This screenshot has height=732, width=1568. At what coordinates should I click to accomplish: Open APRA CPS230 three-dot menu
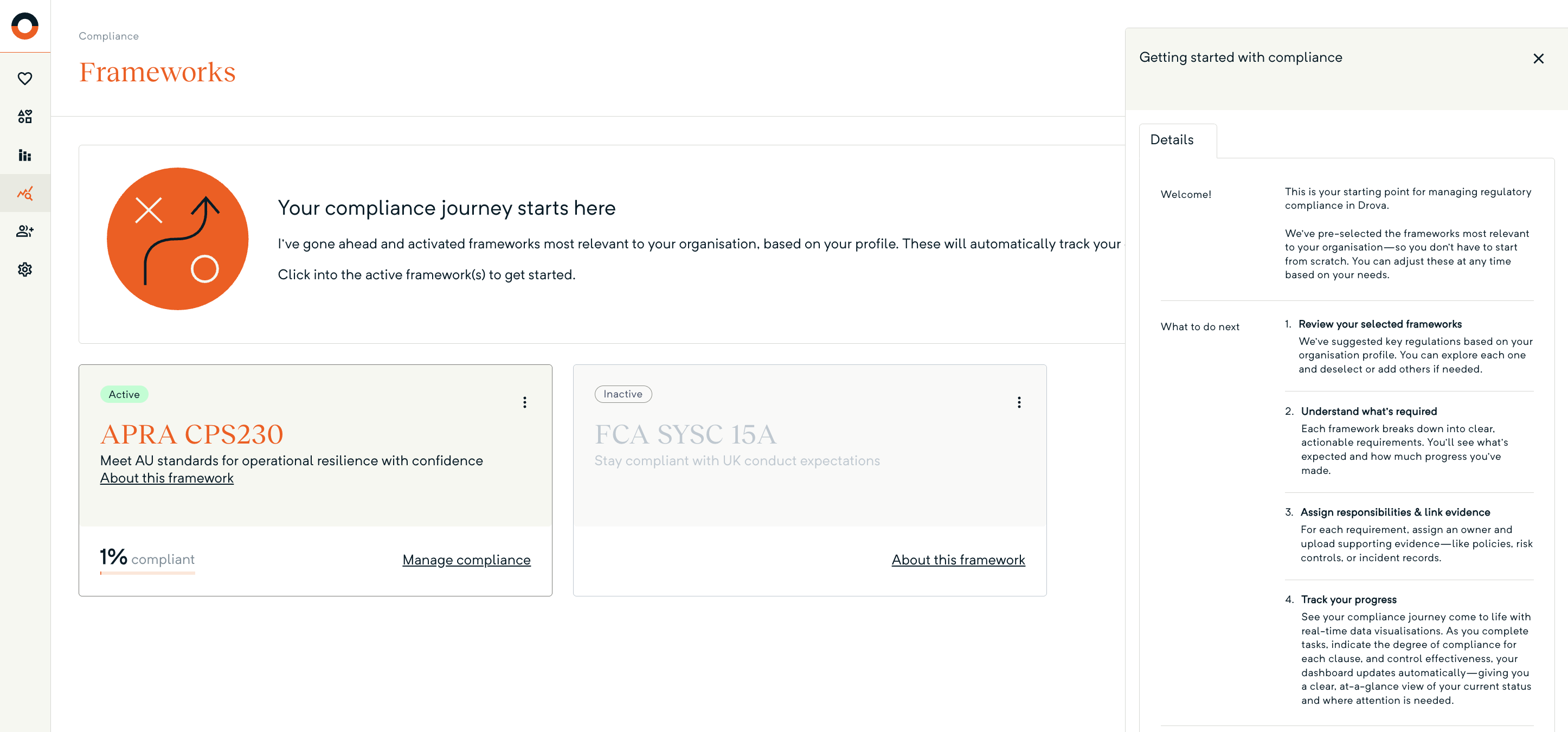click(525, 402)
